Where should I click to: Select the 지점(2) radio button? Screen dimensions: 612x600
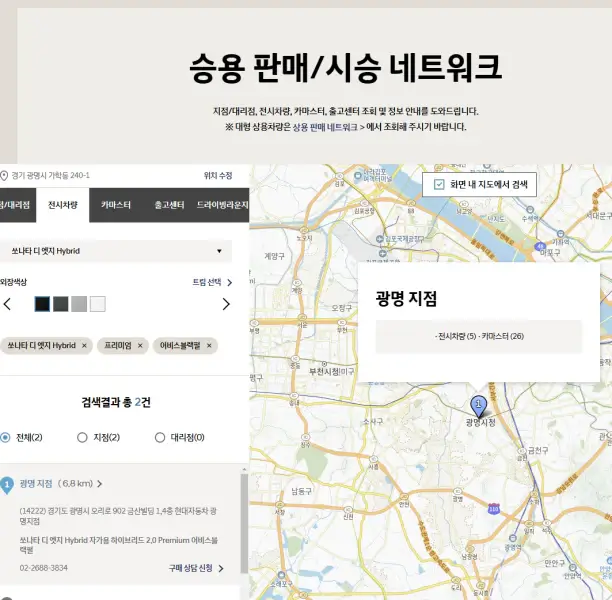point(82,438)
